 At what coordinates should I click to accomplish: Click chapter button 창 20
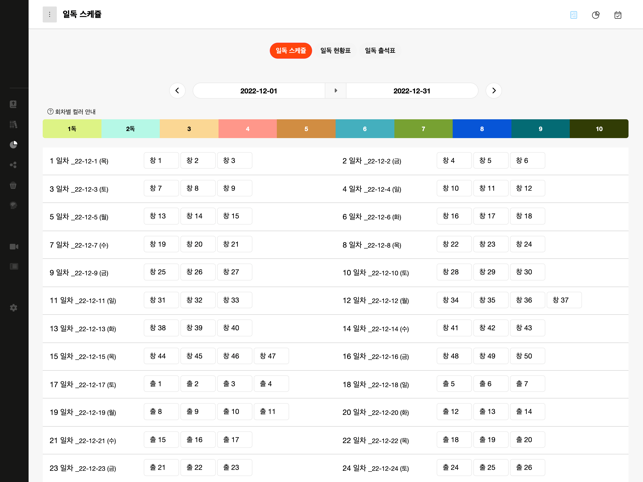(x=198, y=244)
